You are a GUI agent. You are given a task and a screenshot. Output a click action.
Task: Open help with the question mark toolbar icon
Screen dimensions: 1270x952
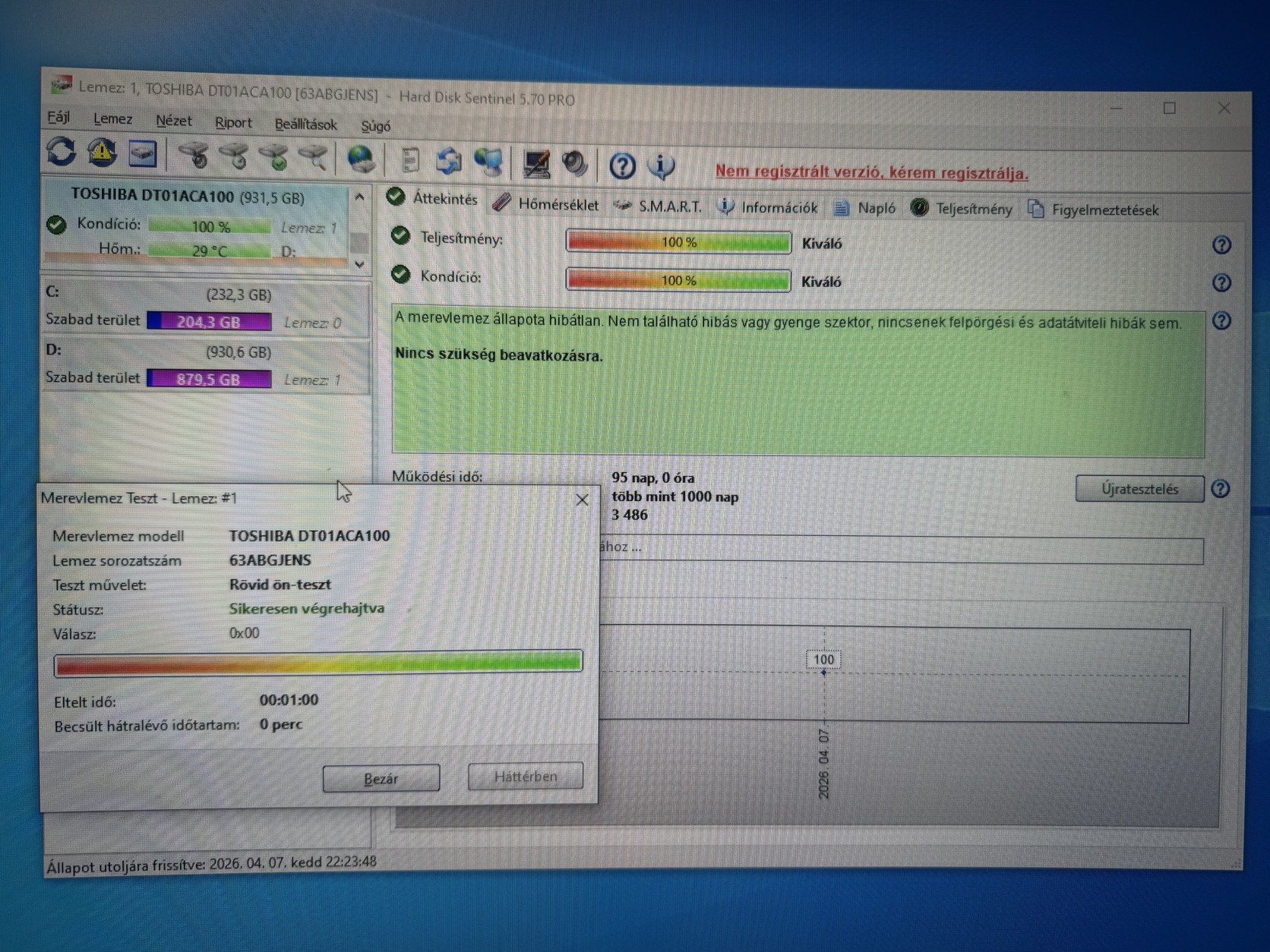point(622,165)
